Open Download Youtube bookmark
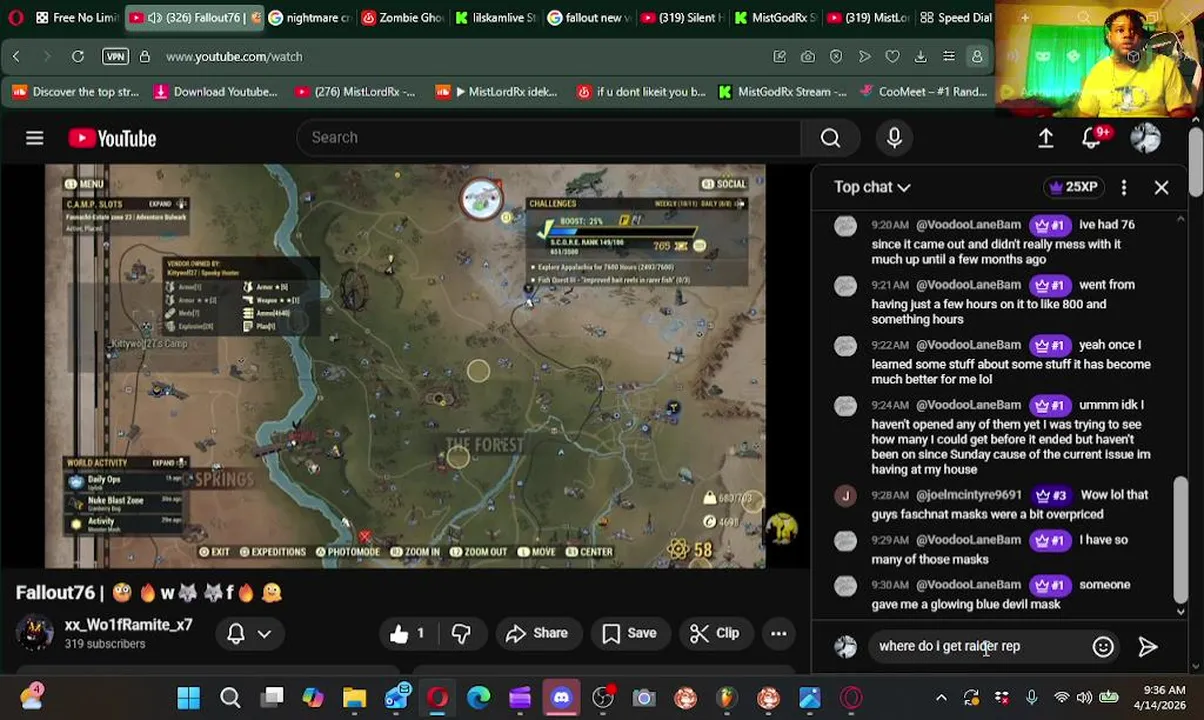The height and width of the screenshot is (720, 1204). click(x=215, y=92)
